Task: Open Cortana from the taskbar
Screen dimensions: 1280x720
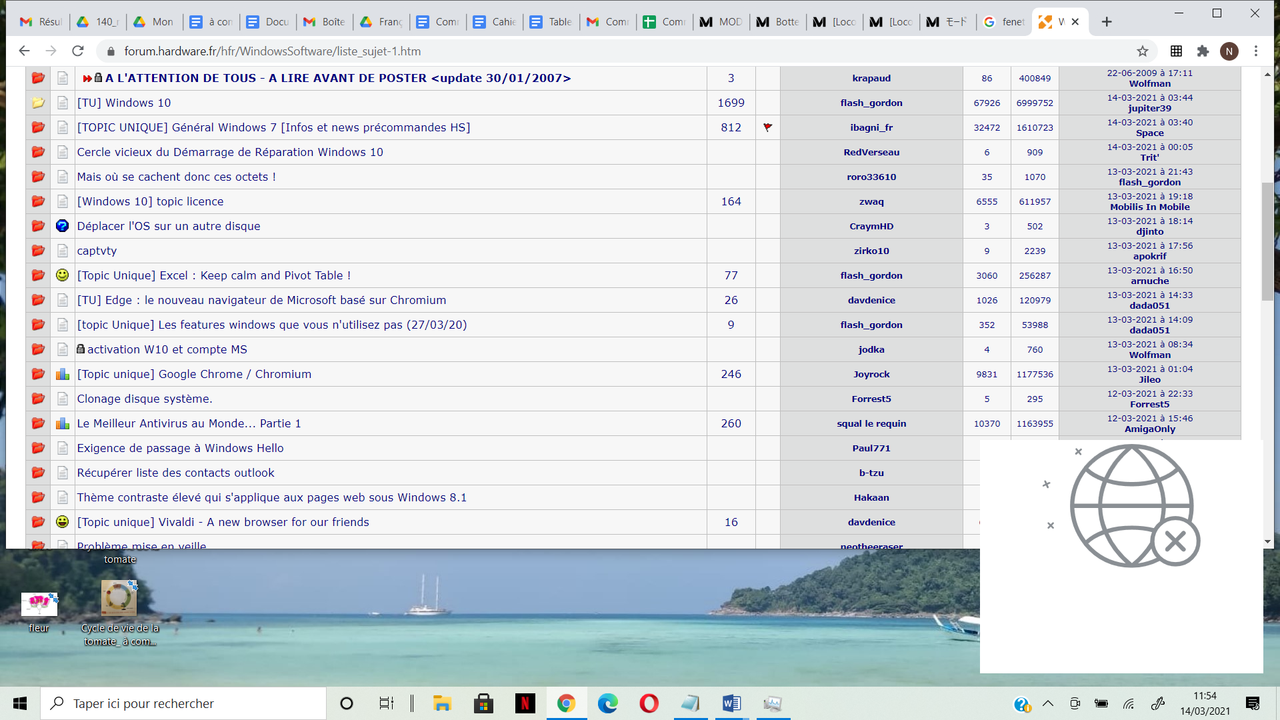Action: tap(346, 703)
